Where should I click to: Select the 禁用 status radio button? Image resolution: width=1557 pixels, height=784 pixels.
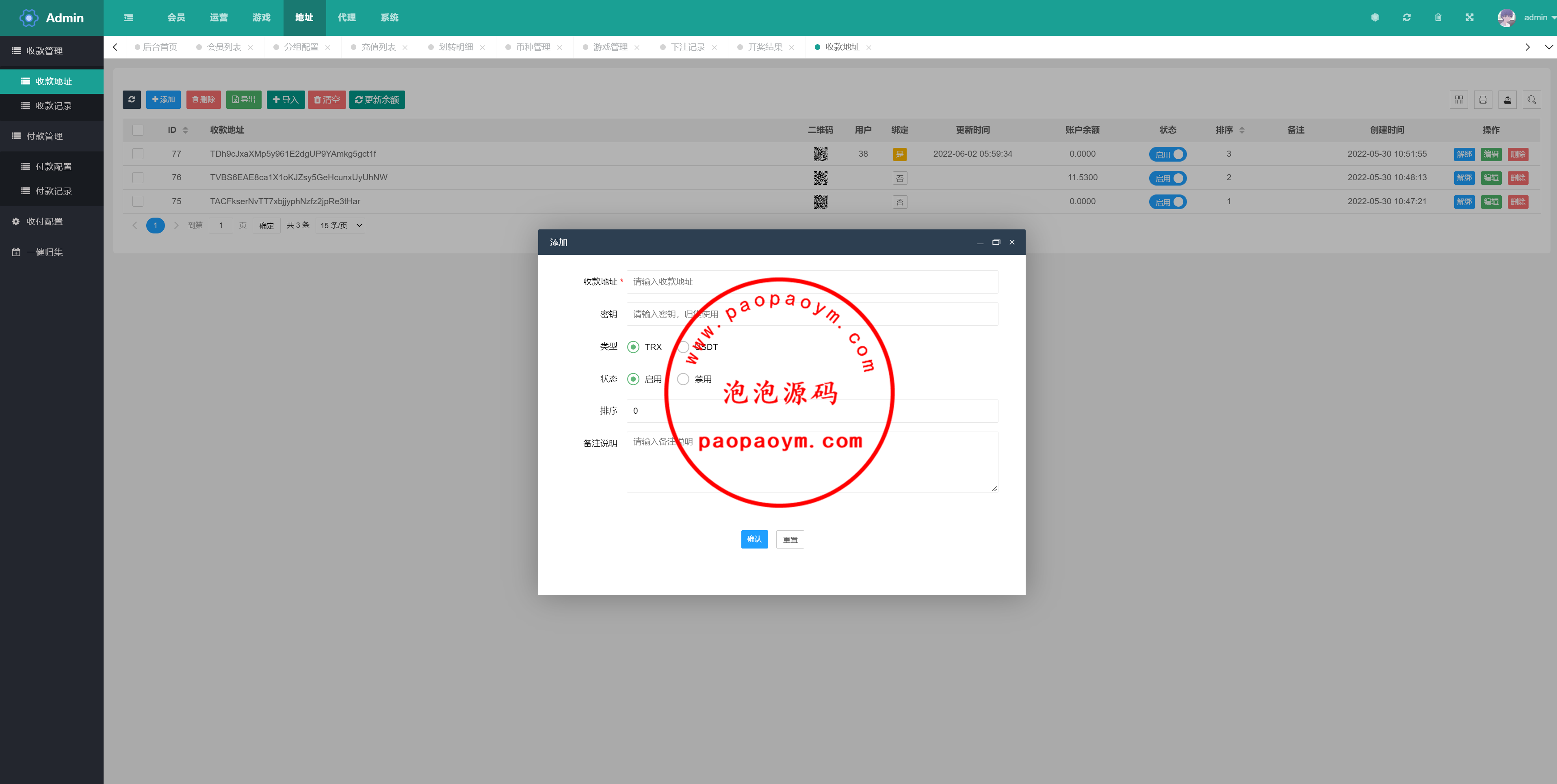pyautogui.click(x=683, y=379)
